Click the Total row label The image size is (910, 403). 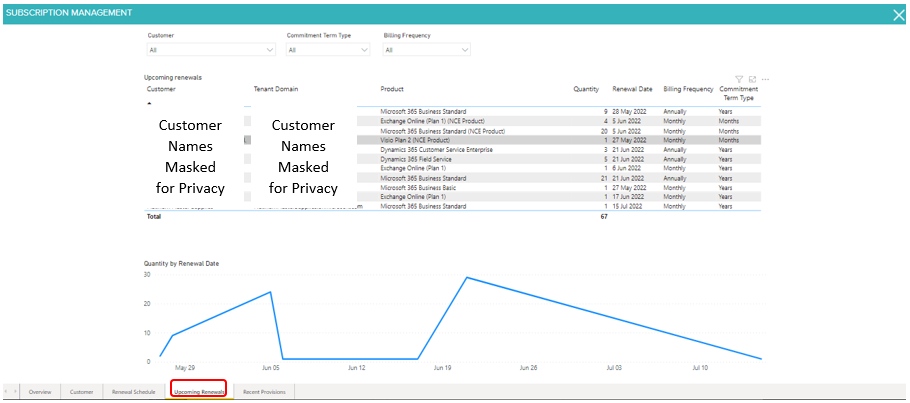(154, 217)
